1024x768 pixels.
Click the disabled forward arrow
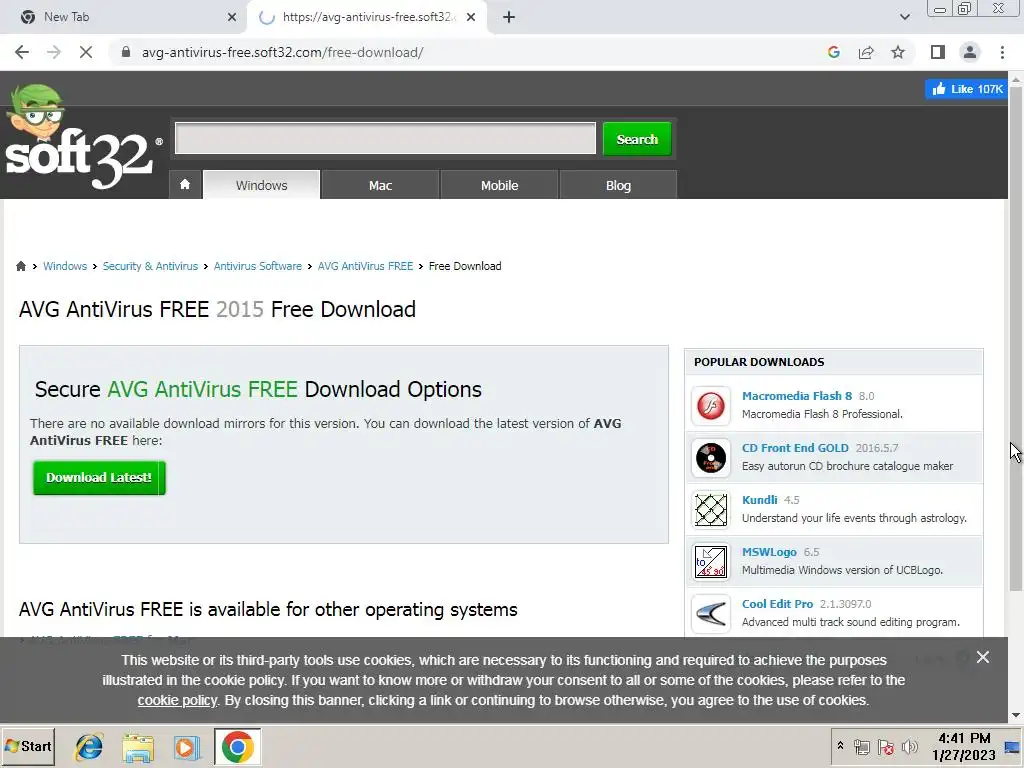tap(54, 52)
